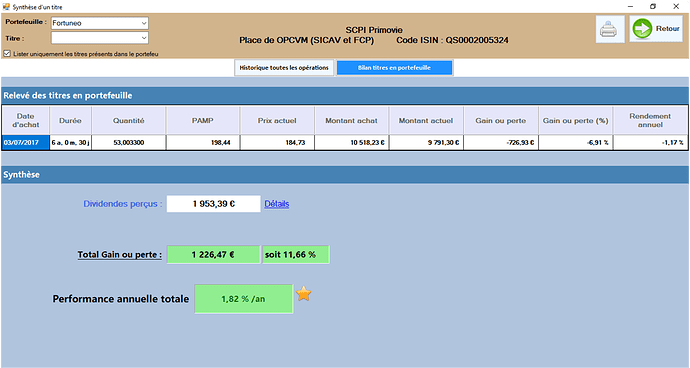Click the Gain ou perte (%) column header

pos(575,120)
